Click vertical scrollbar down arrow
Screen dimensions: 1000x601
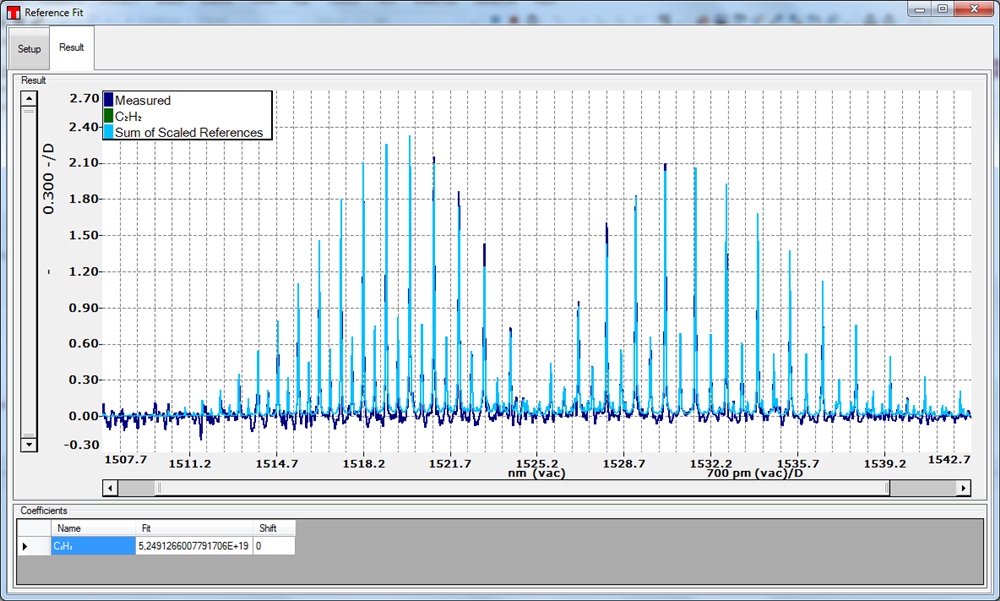click(29, 444)
